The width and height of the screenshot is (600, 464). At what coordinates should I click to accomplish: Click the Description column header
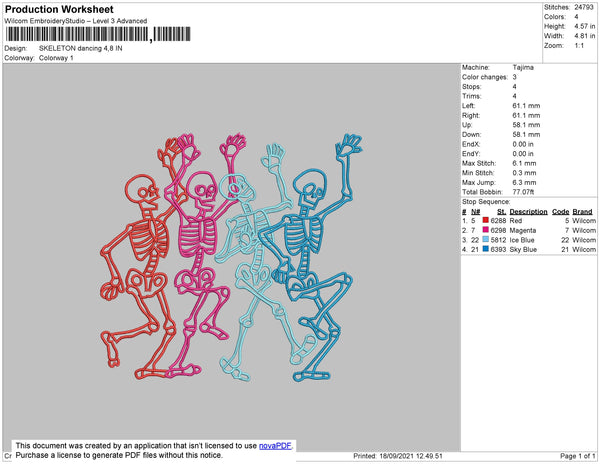click(527, 211)
